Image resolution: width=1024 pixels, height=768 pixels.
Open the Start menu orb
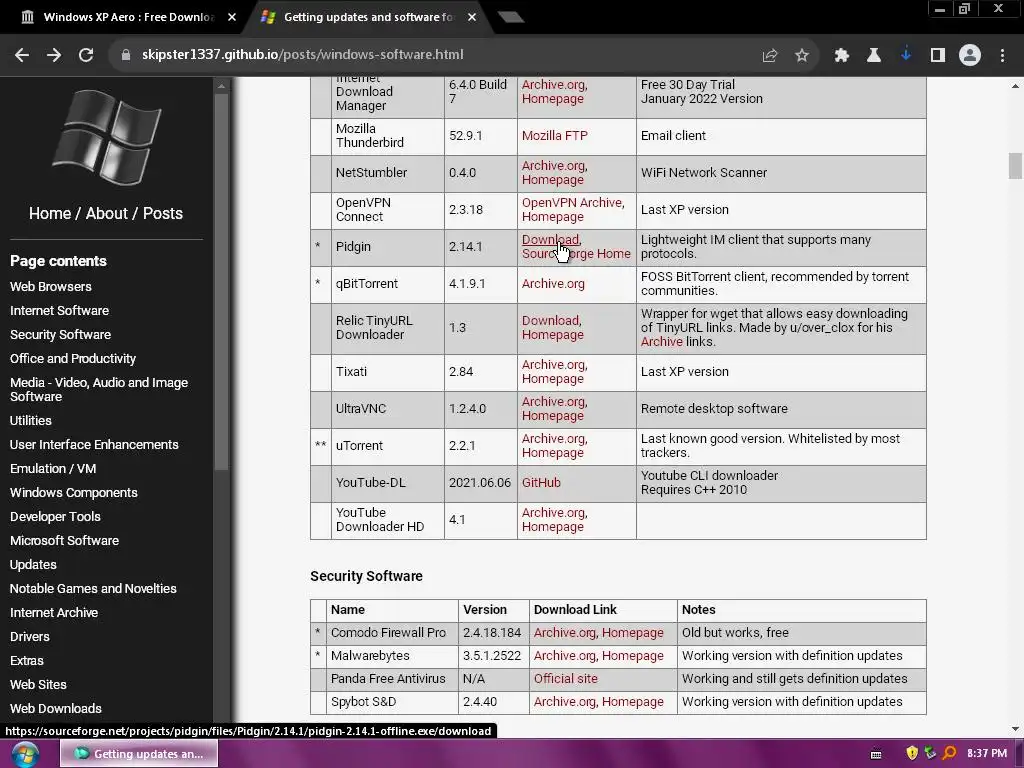24,754
